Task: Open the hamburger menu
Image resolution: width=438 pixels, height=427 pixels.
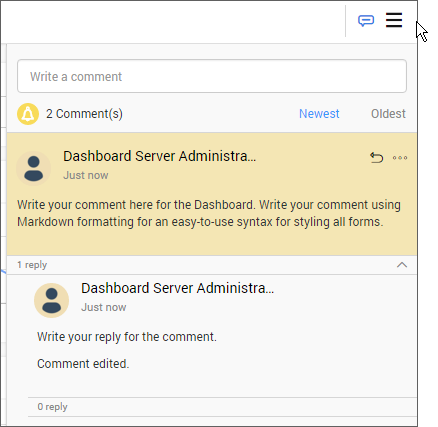Action: click(x=394, y=20)
